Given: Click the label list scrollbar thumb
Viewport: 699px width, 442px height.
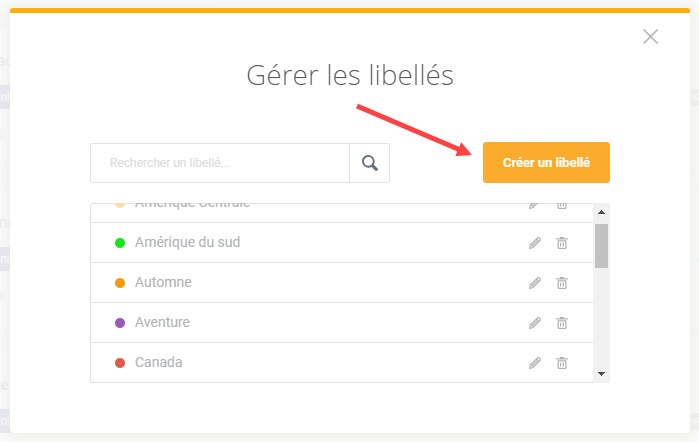Looking at the screenshot, I should (601, 246).
